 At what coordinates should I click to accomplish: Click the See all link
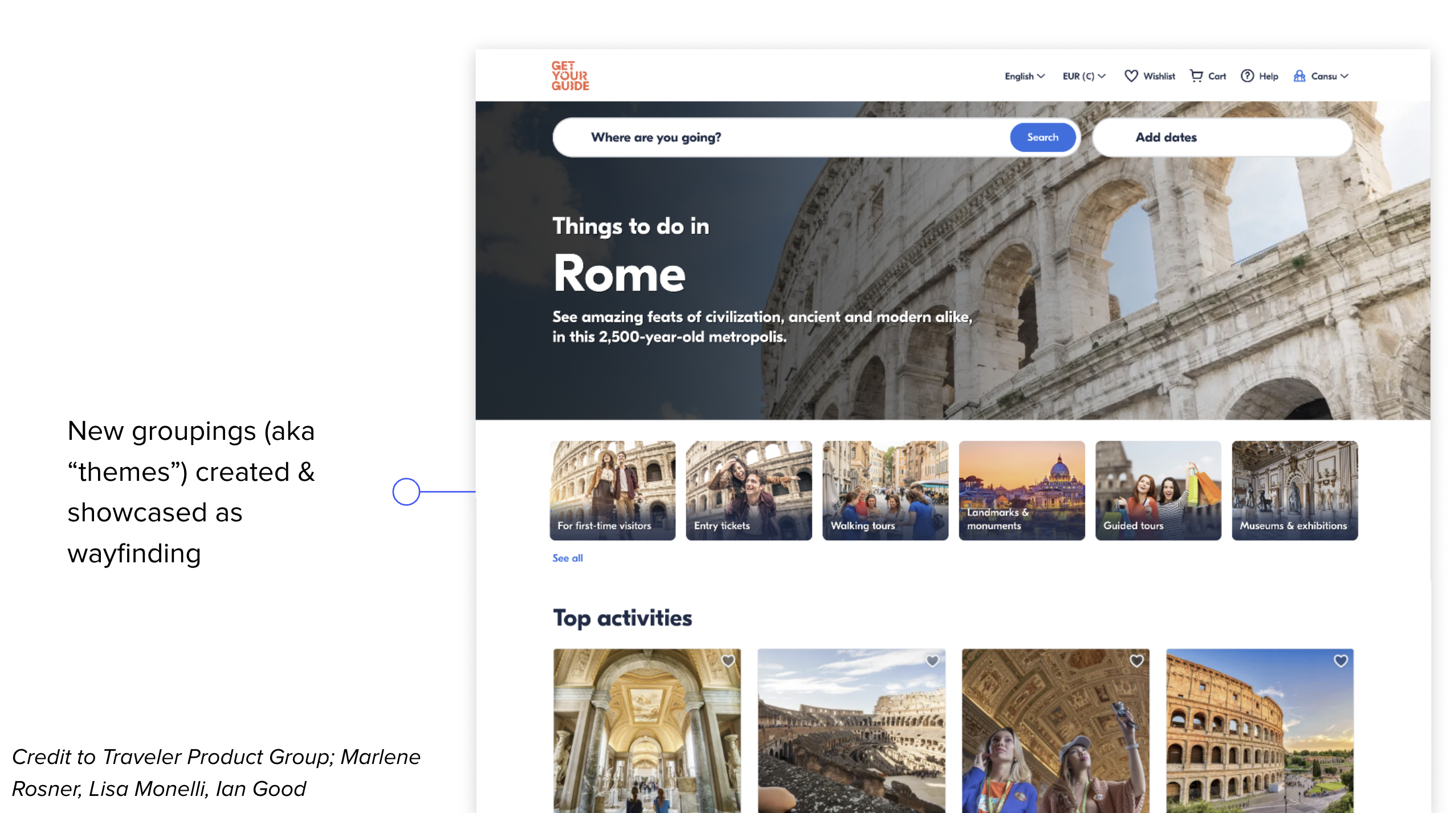[568, 558]
